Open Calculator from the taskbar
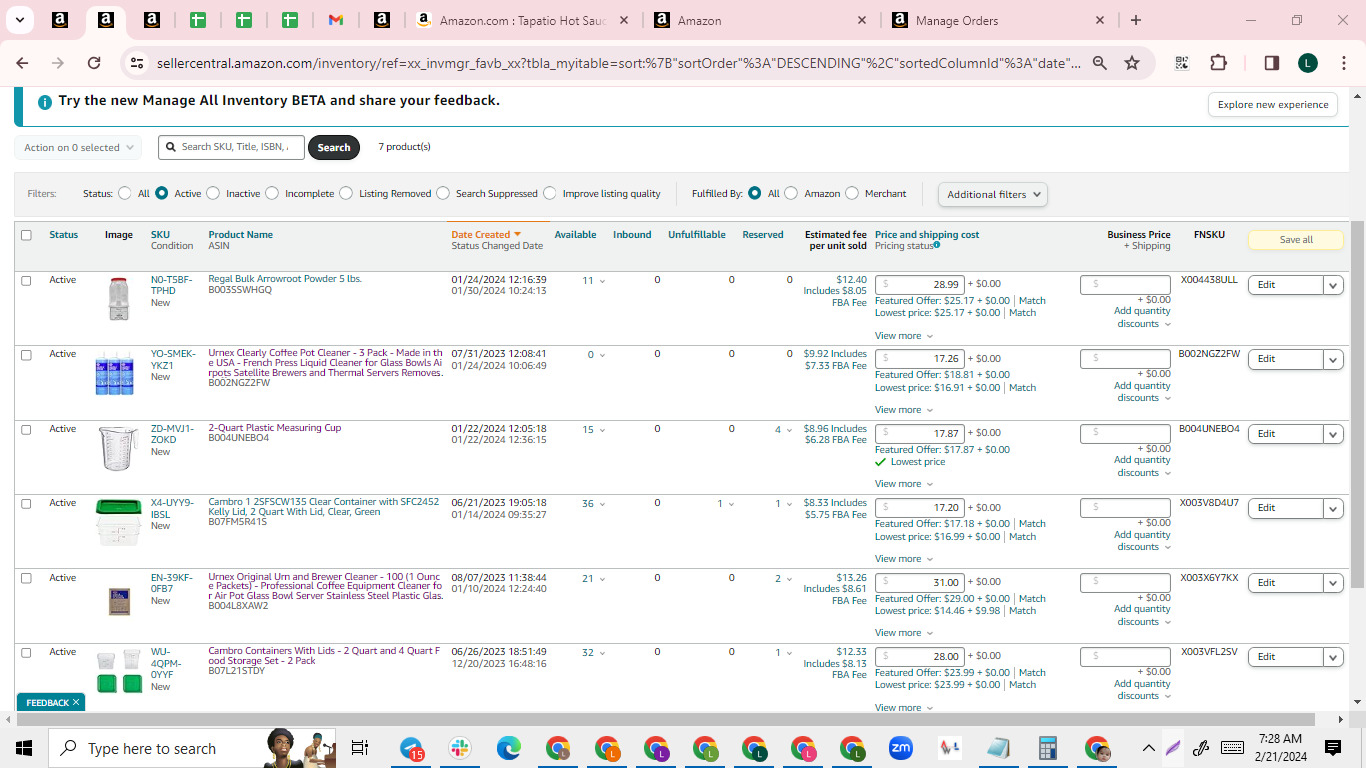1366x768 pixels. coord(1048,748)
